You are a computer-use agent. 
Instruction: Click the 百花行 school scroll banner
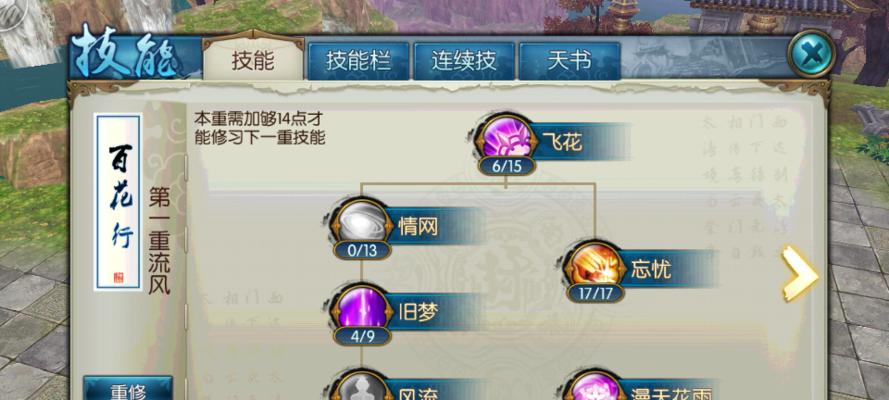118,202
